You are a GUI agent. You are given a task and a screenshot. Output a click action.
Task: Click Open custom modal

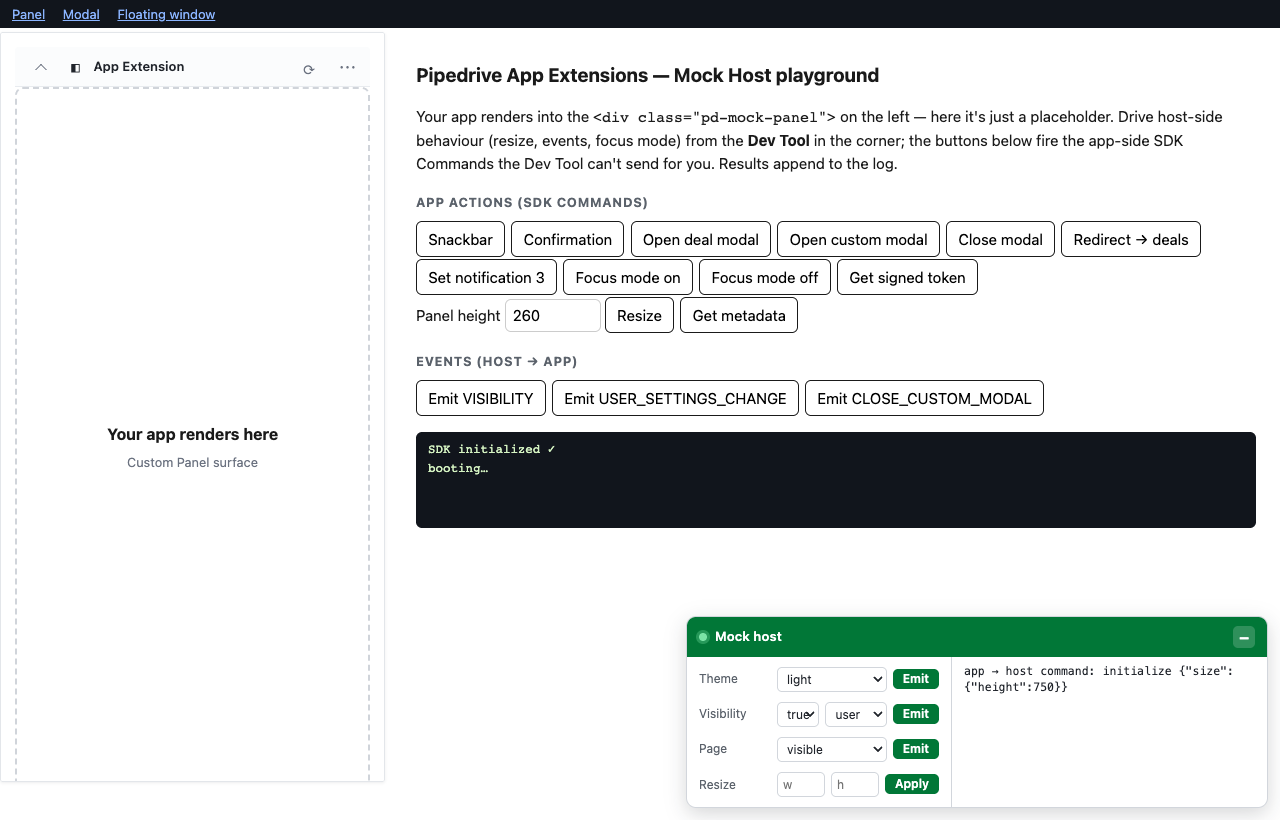[858, 240]
